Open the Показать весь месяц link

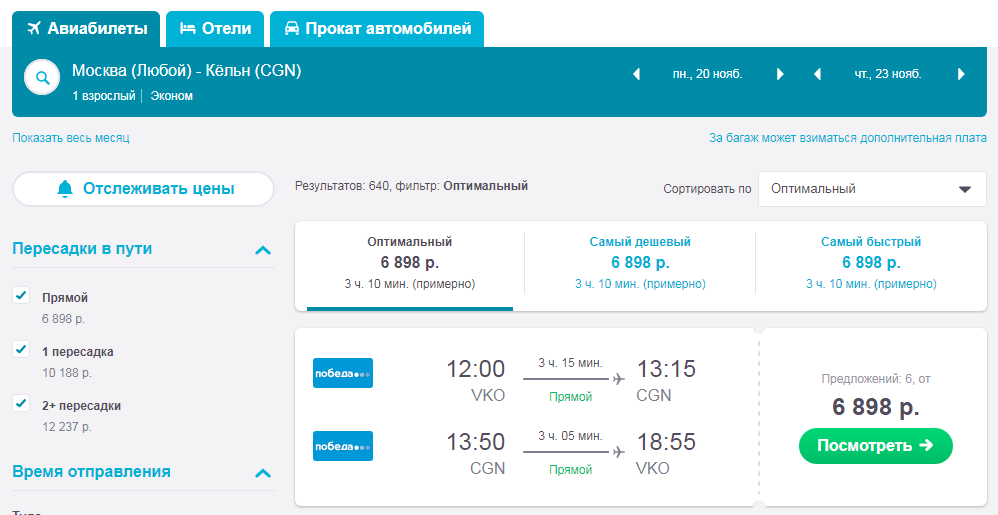(x=71, y=138)
